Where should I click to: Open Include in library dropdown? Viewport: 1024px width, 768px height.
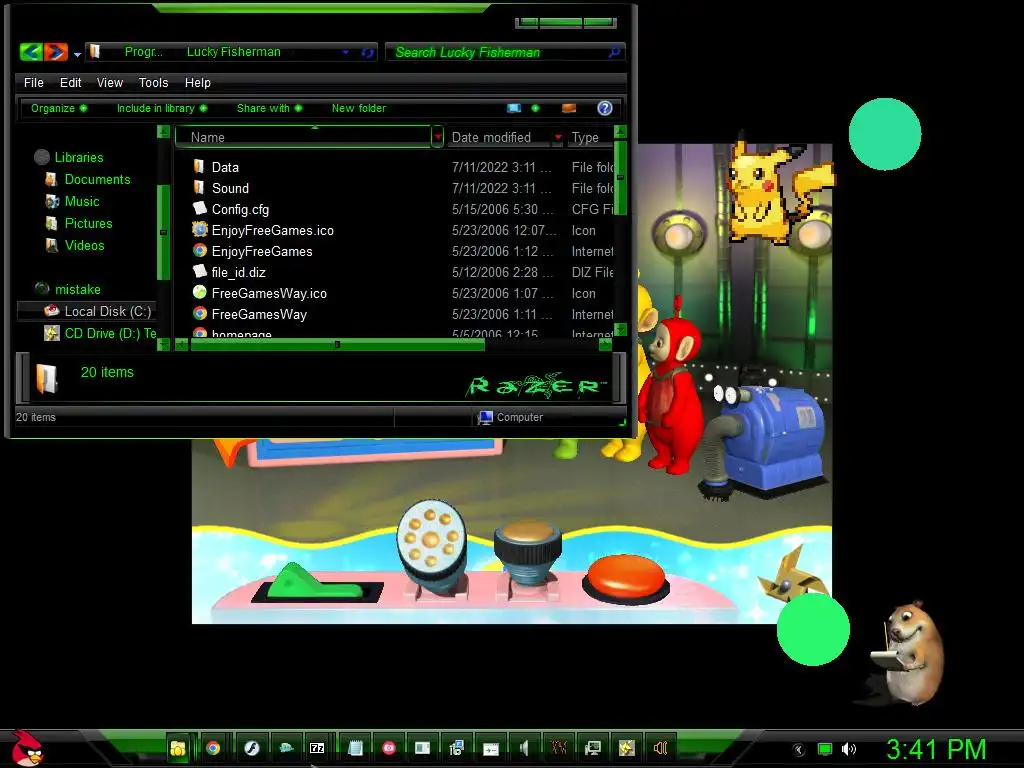(x=162, y=108)
